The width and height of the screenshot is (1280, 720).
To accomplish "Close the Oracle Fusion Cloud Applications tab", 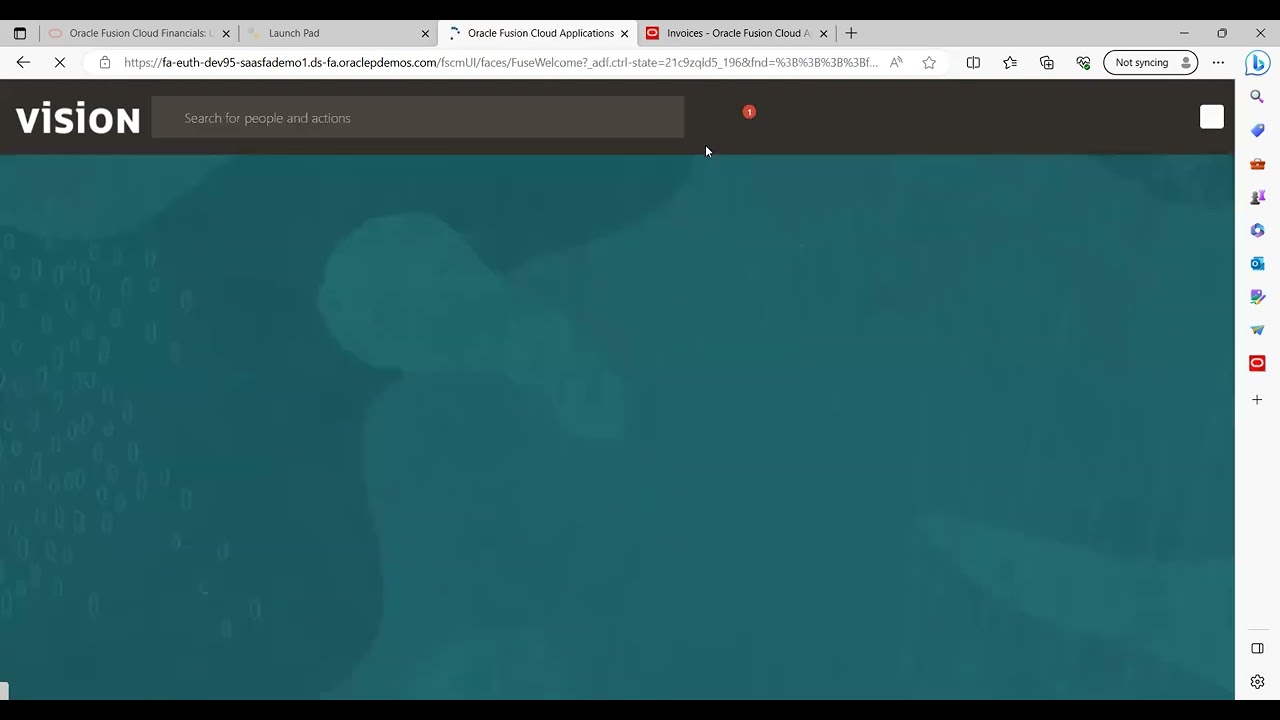I will [625, 33].
